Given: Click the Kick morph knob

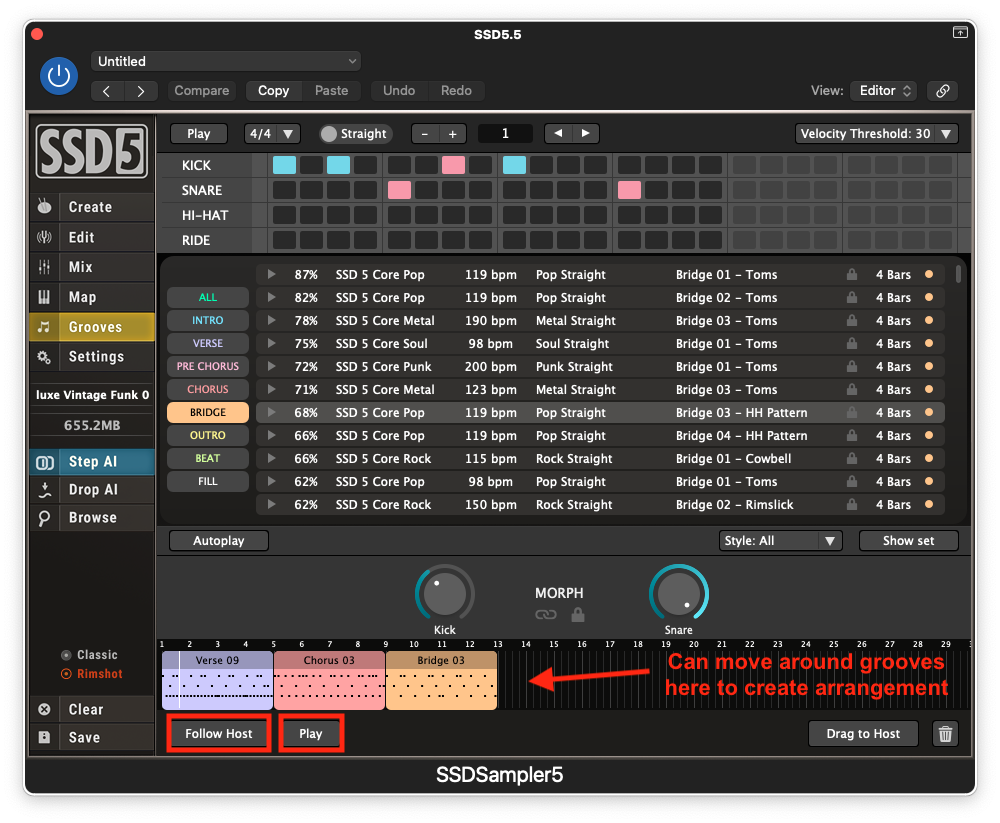Looking at the screenshot, I should click(x=445, y=593).
